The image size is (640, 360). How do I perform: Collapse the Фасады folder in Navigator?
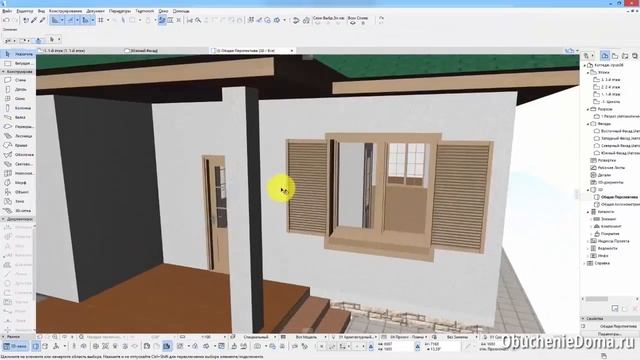588,124
